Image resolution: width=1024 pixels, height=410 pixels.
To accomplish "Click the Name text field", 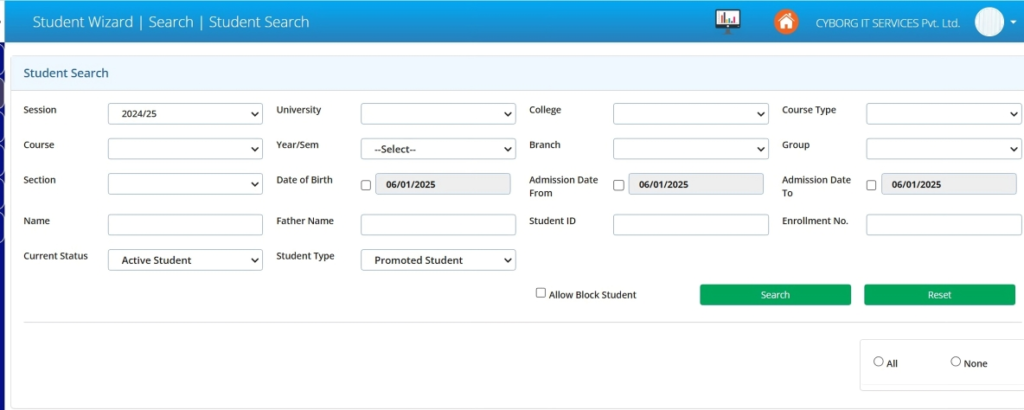I will tap(185, 225).
